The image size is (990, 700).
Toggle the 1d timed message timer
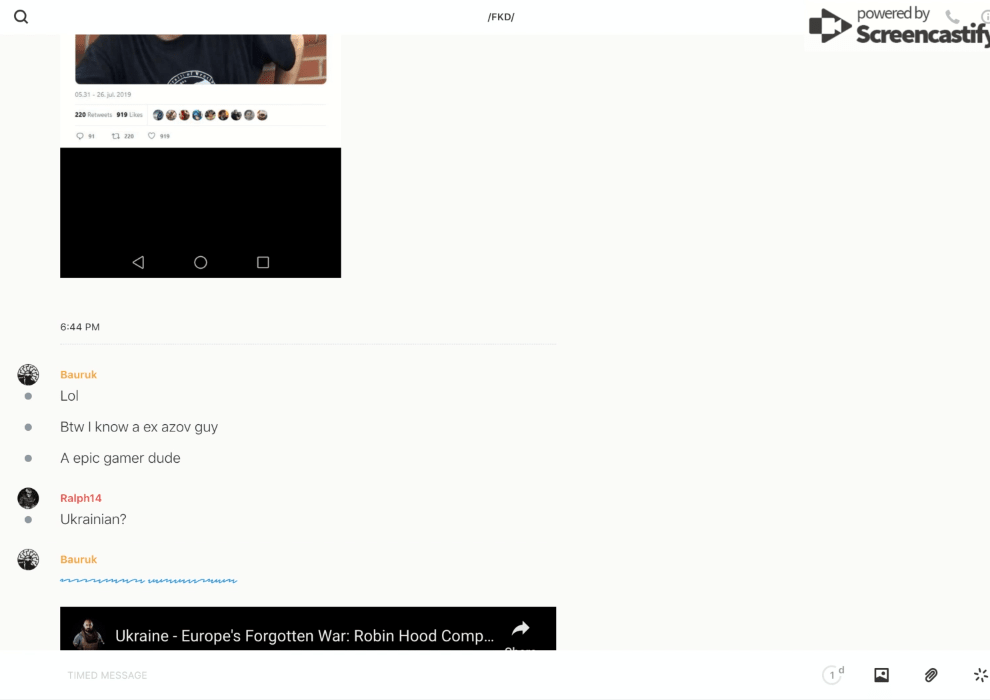[x=833, y=675]
